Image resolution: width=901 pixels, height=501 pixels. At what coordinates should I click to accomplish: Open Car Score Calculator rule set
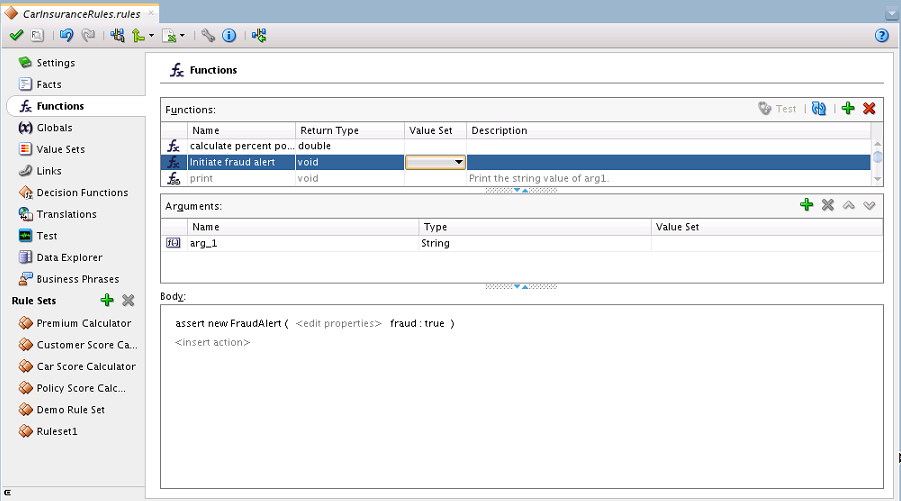click(x=86, y=367)
